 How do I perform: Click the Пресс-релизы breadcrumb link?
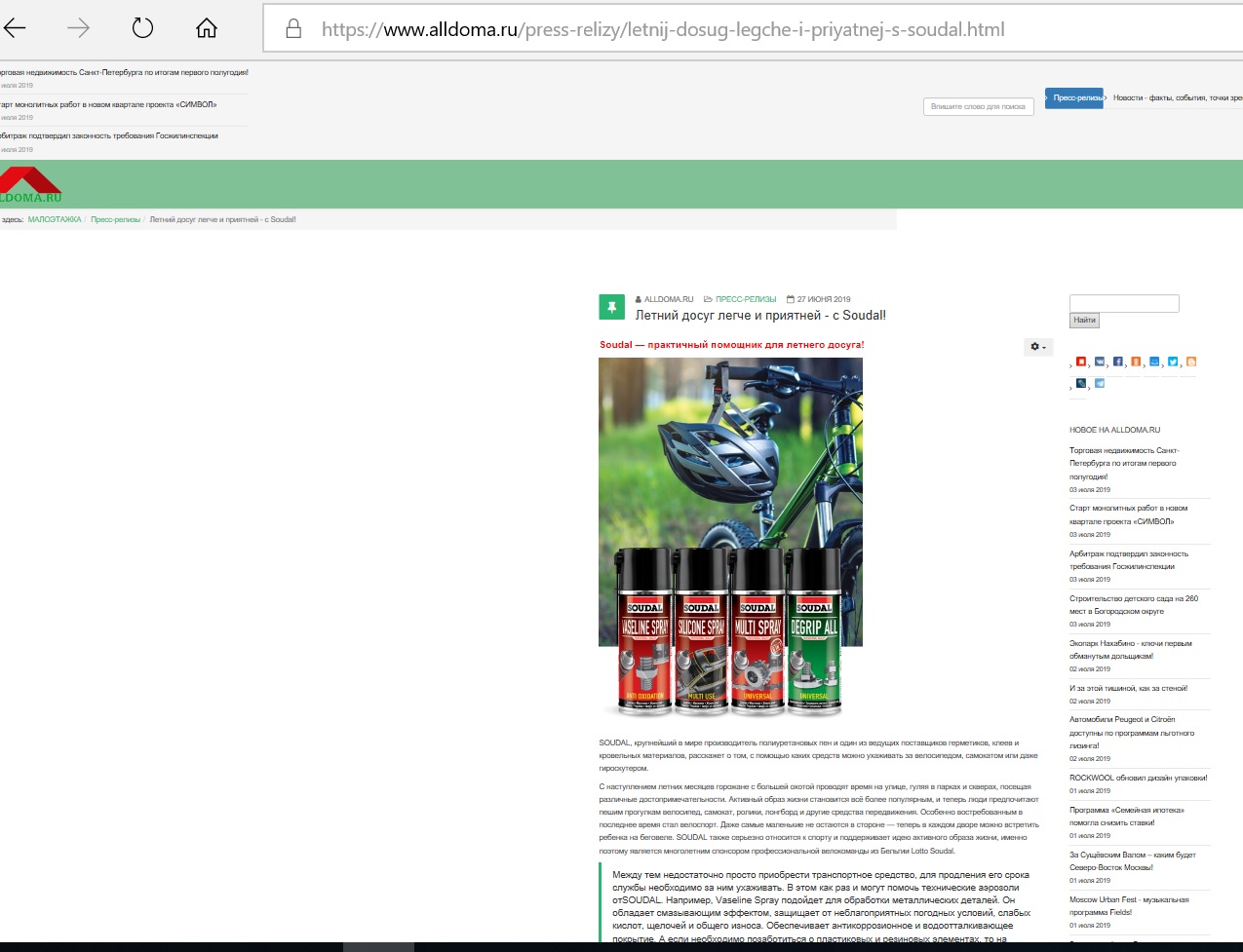click(116, 220)
